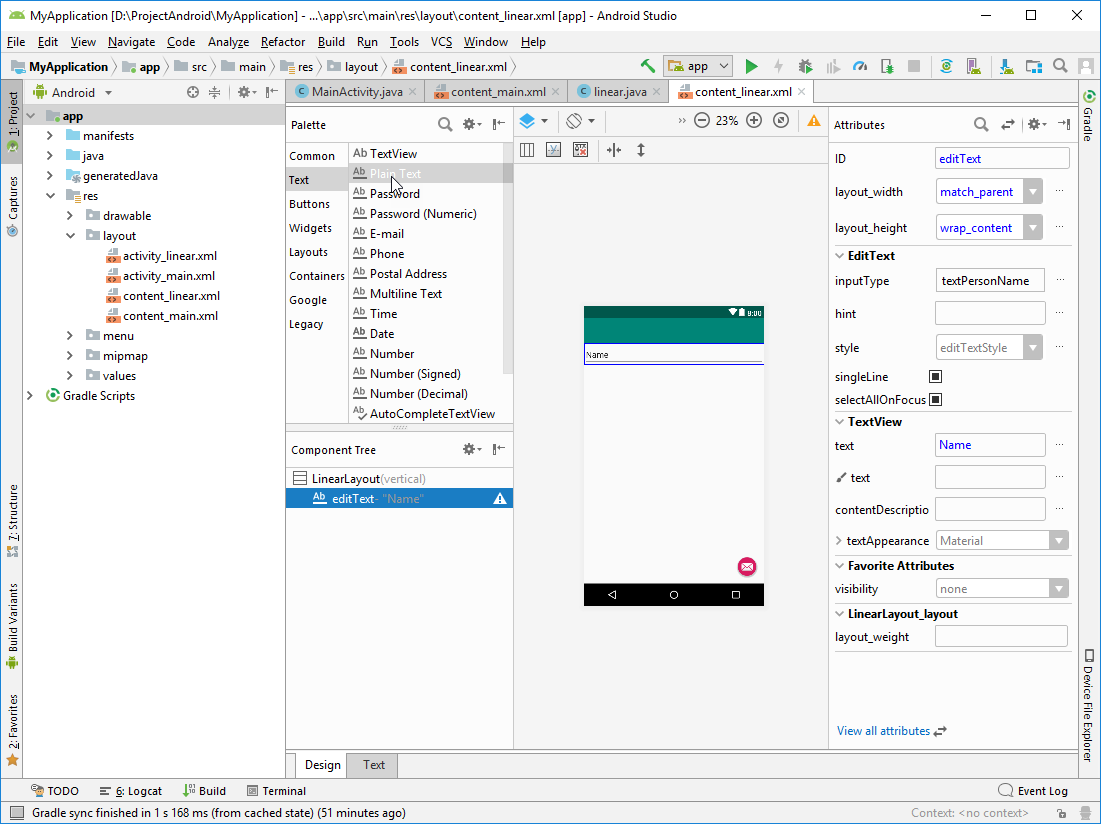
Task: Open the design surface layers selector
Action: coord(533,121)
